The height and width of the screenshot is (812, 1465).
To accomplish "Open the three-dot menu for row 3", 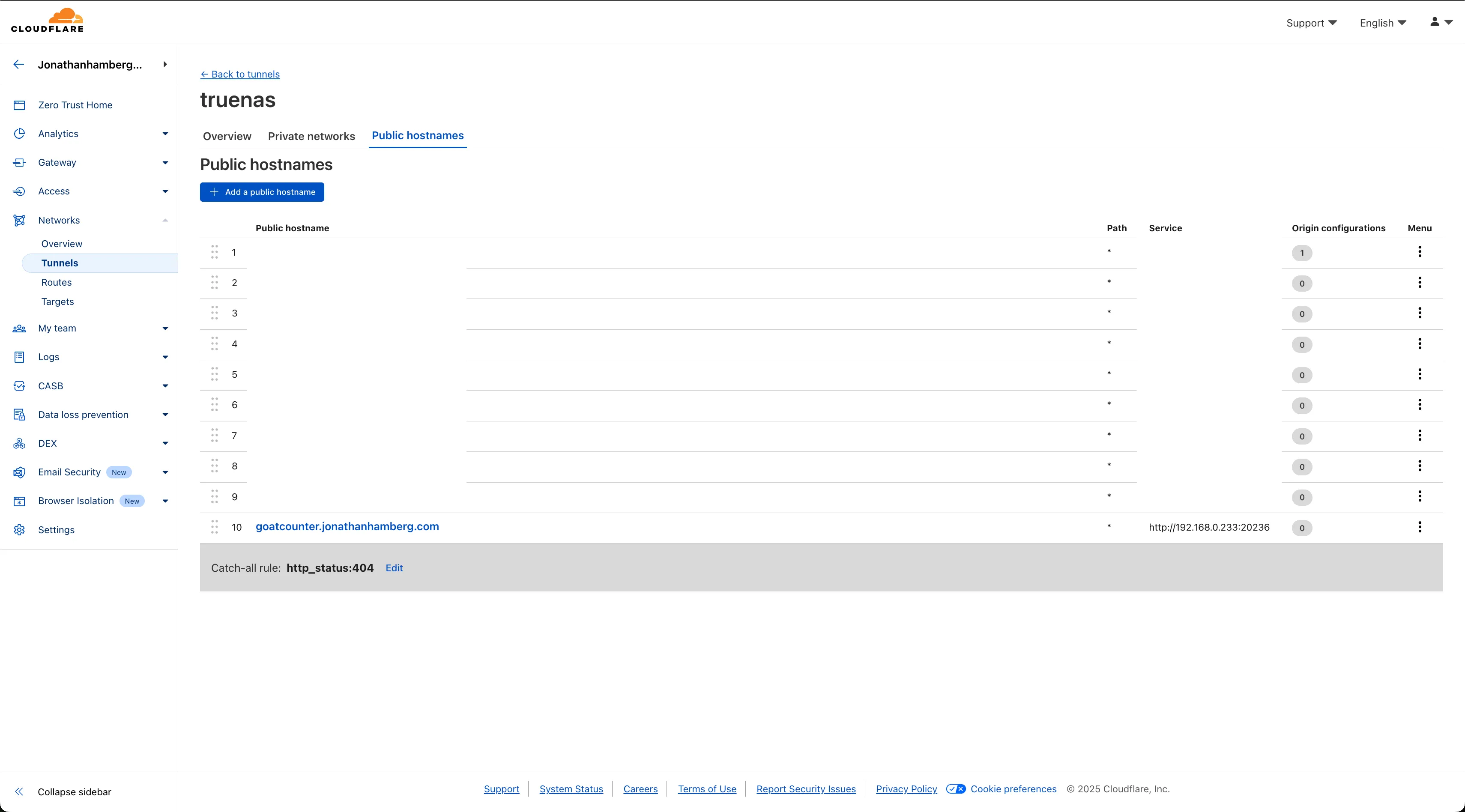I will click(1420, 313).
